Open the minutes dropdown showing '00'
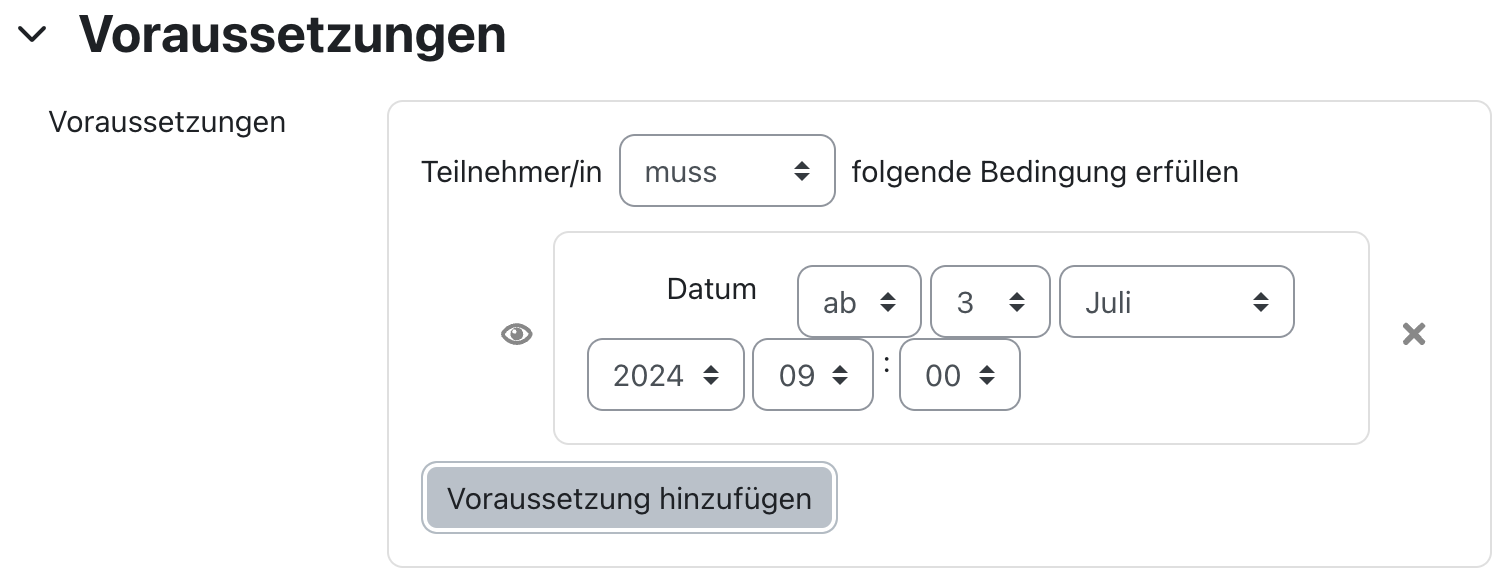 click(959, 375)
